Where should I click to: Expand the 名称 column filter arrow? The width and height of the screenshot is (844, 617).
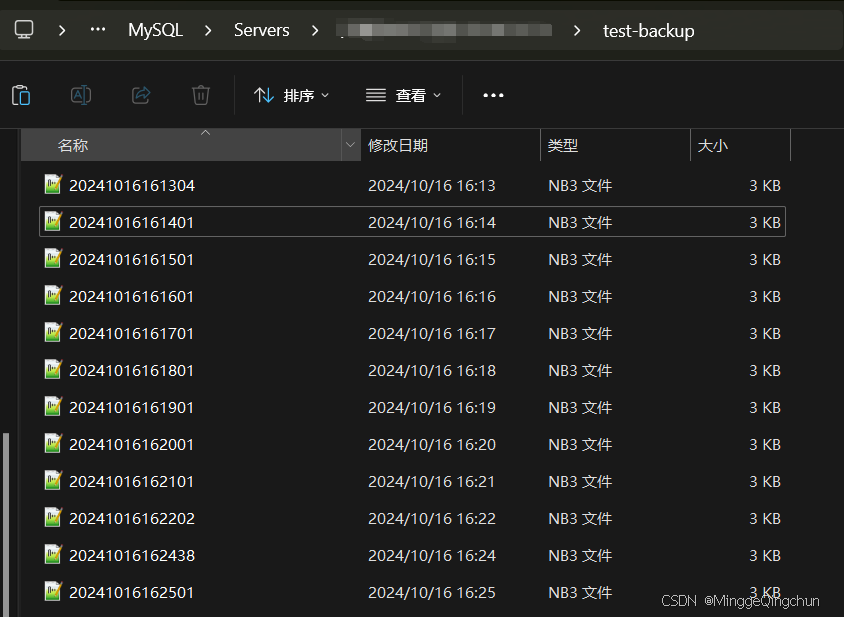[x=350, y=145]
